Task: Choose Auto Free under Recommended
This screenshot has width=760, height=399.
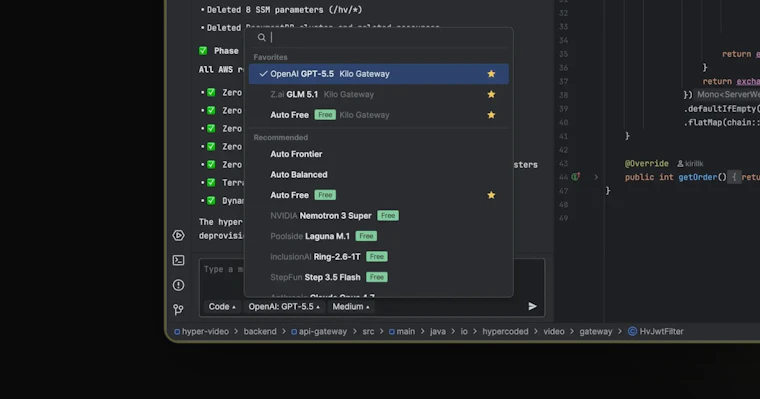Action: (x=379, y=195)
